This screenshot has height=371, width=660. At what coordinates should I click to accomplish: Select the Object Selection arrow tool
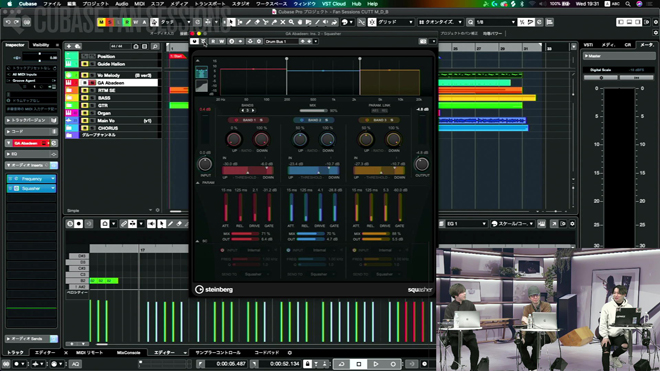pos(231,22)
